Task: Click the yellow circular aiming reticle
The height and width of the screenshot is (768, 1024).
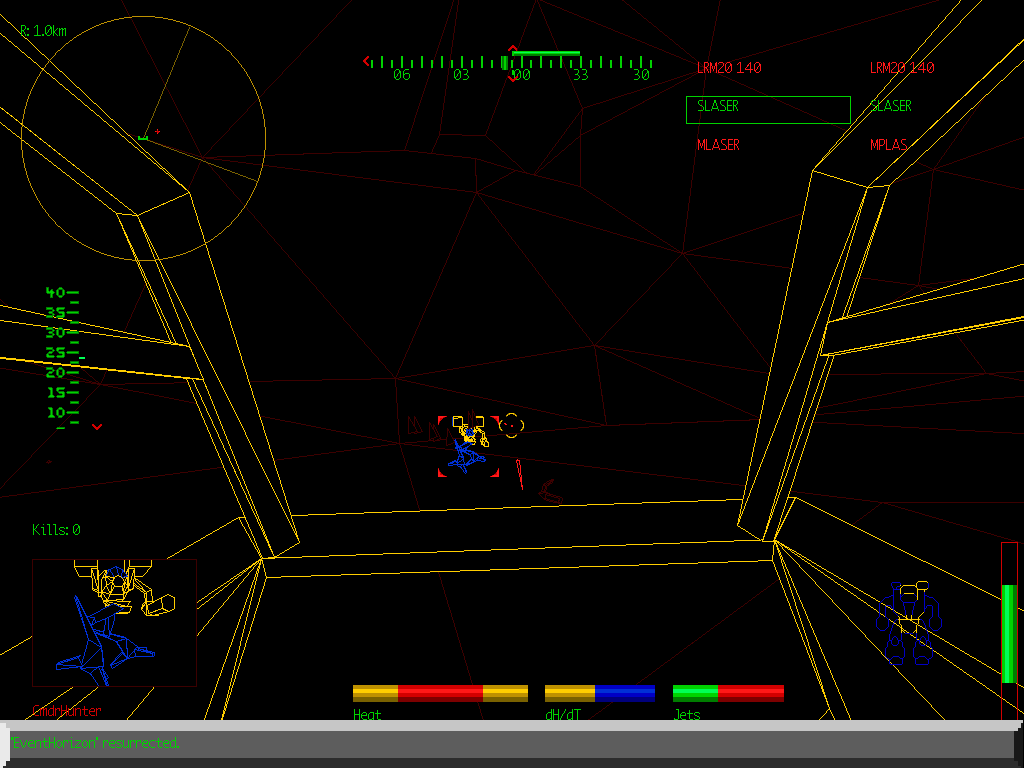Action: tap(511, 425)
